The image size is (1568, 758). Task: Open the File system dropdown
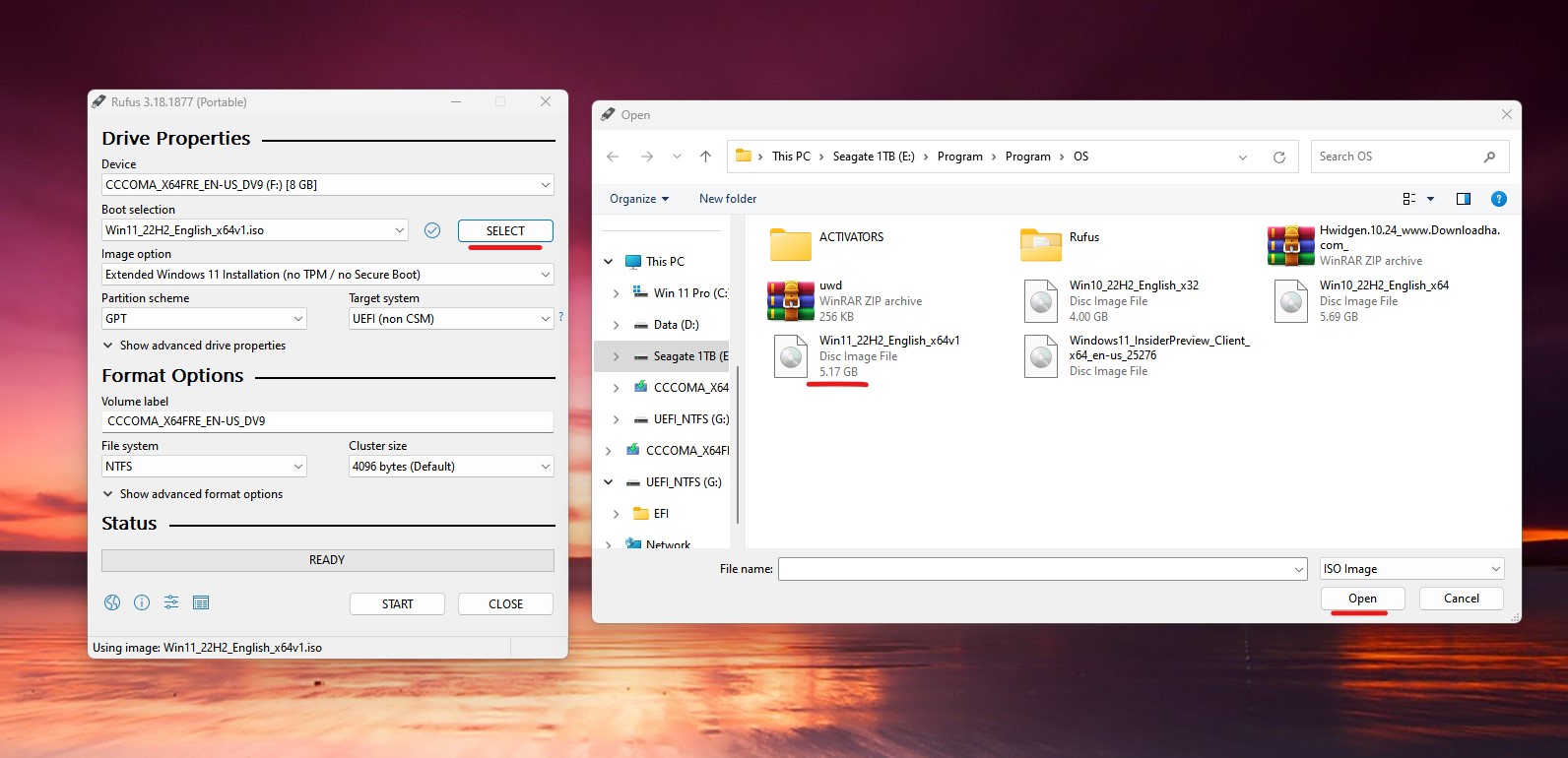(x=204, y=467)
